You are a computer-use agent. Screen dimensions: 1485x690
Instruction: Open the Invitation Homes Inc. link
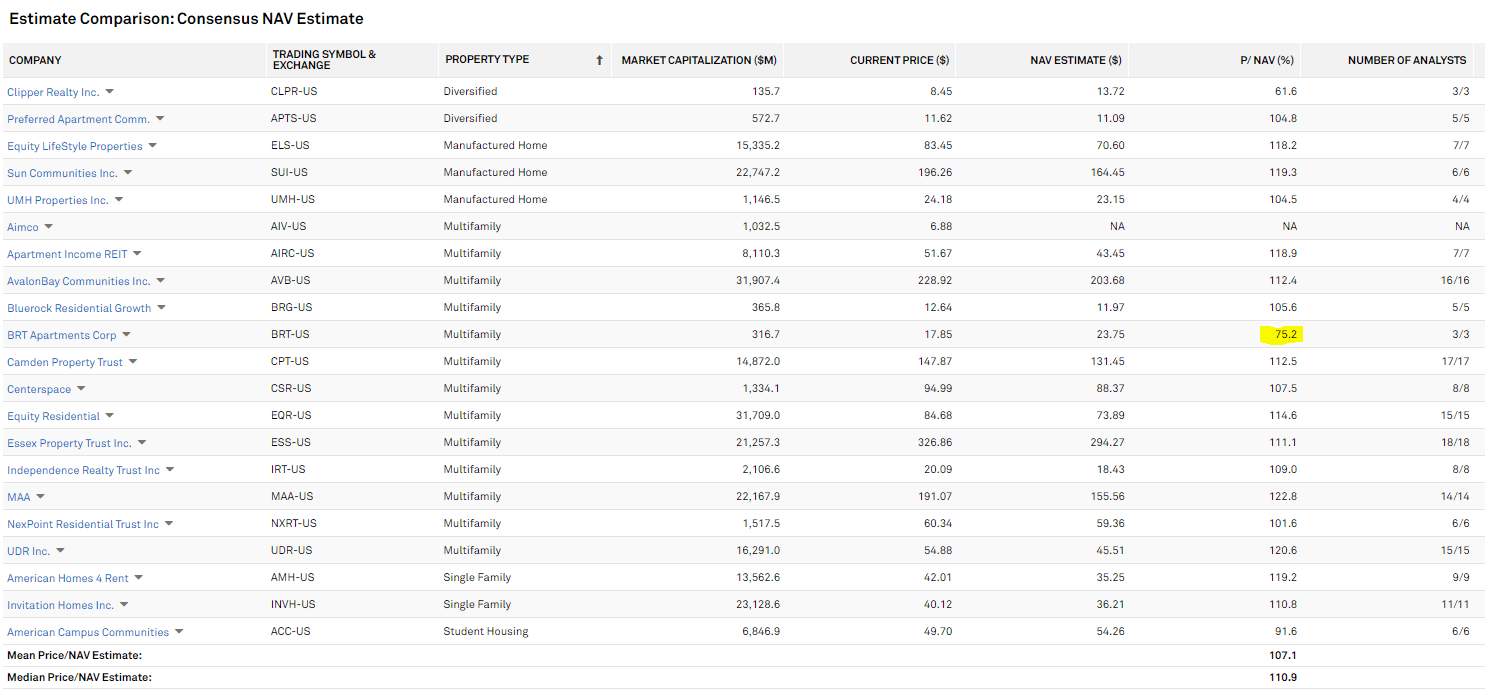tap(60, 604)
